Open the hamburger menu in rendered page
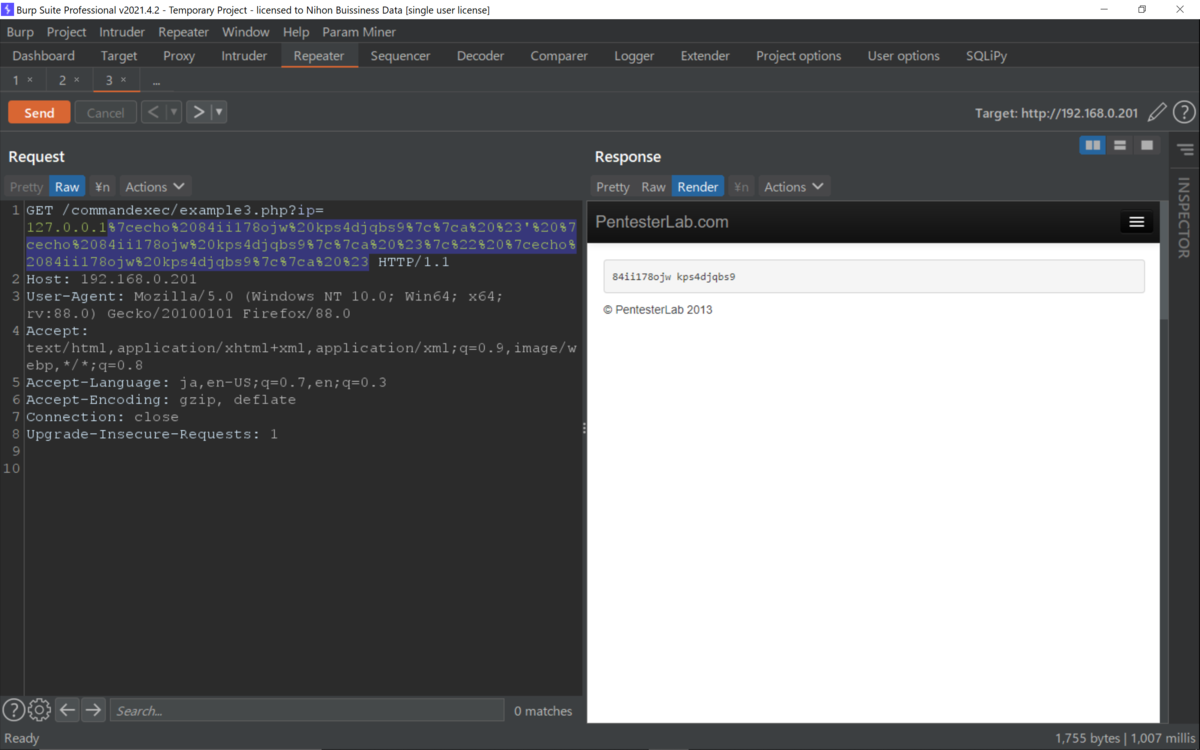The width and height of the screenshot is (1200, 750). click(1136, 222)
